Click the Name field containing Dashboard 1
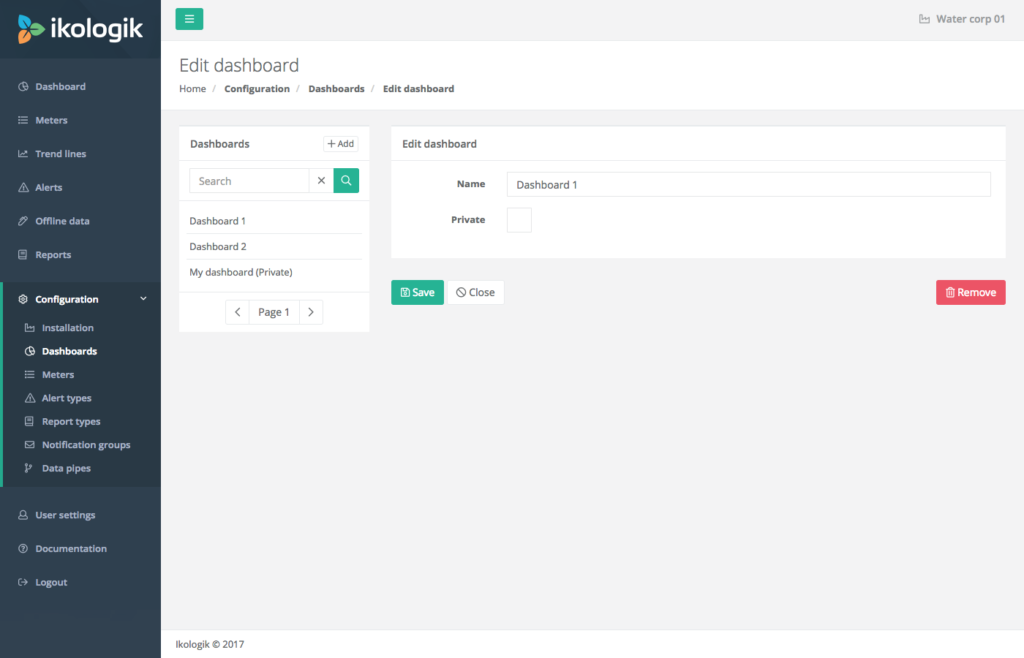 (748, 185)
